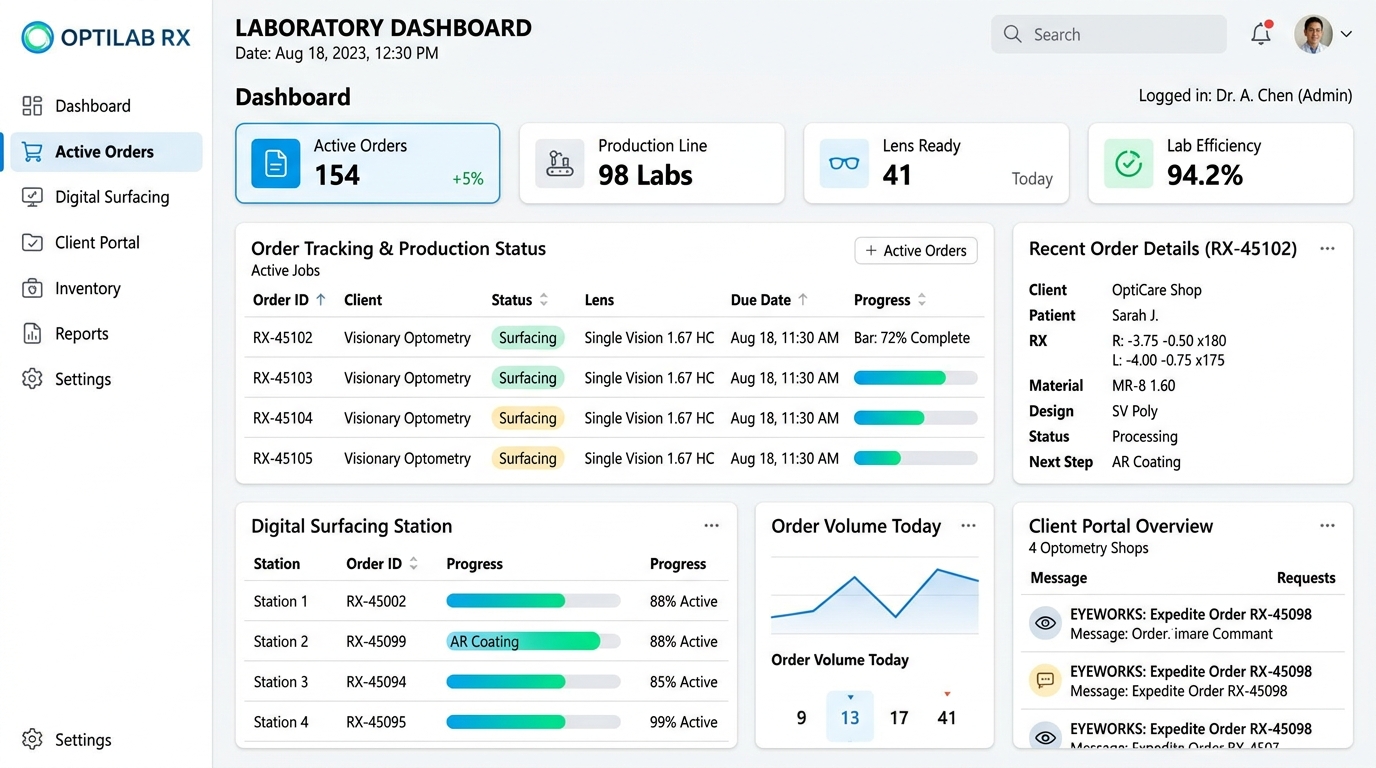The width and height of the screenshot is (1376, 768).
Task: Click the Active Orders document icon tile
Action: tap(276, 163)
